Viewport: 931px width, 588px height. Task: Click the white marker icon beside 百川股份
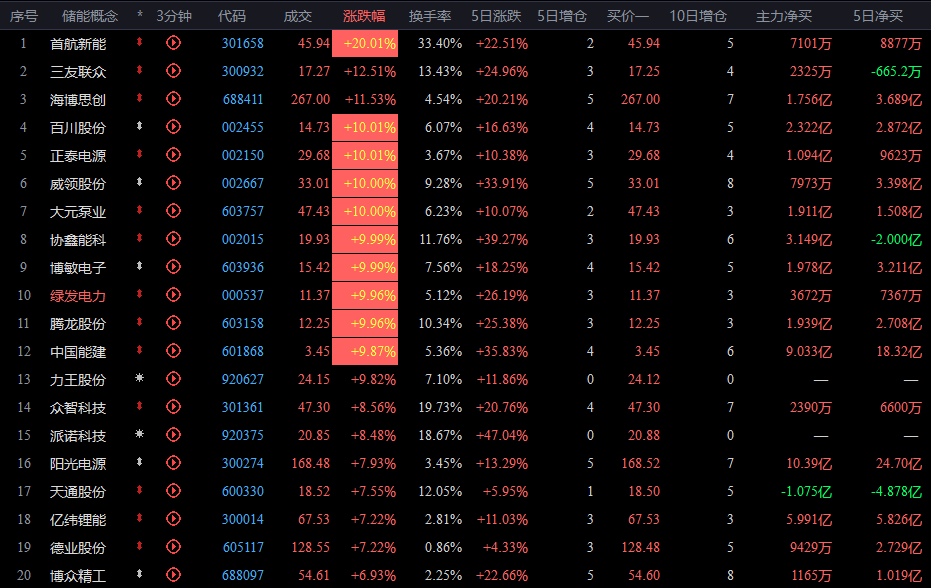[140, 127]
